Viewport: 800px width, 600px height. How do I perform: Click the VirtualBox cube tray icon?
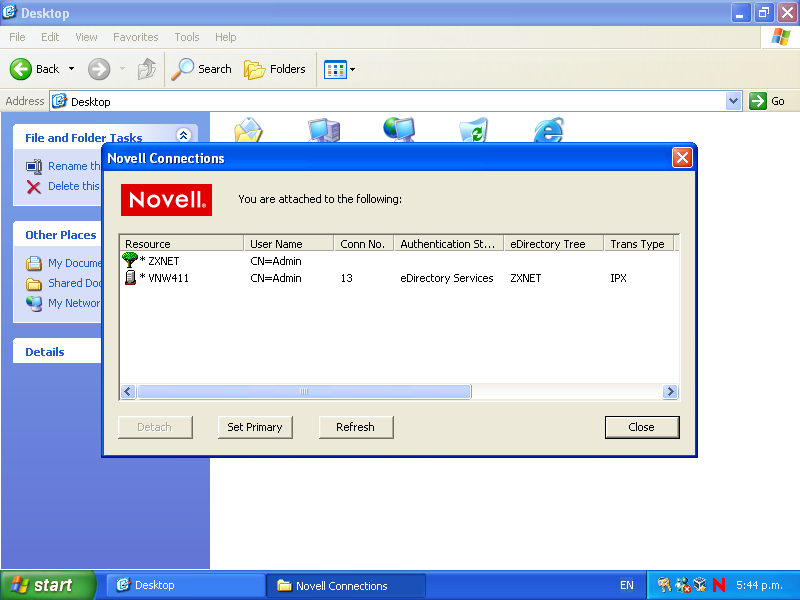point(700,585)
